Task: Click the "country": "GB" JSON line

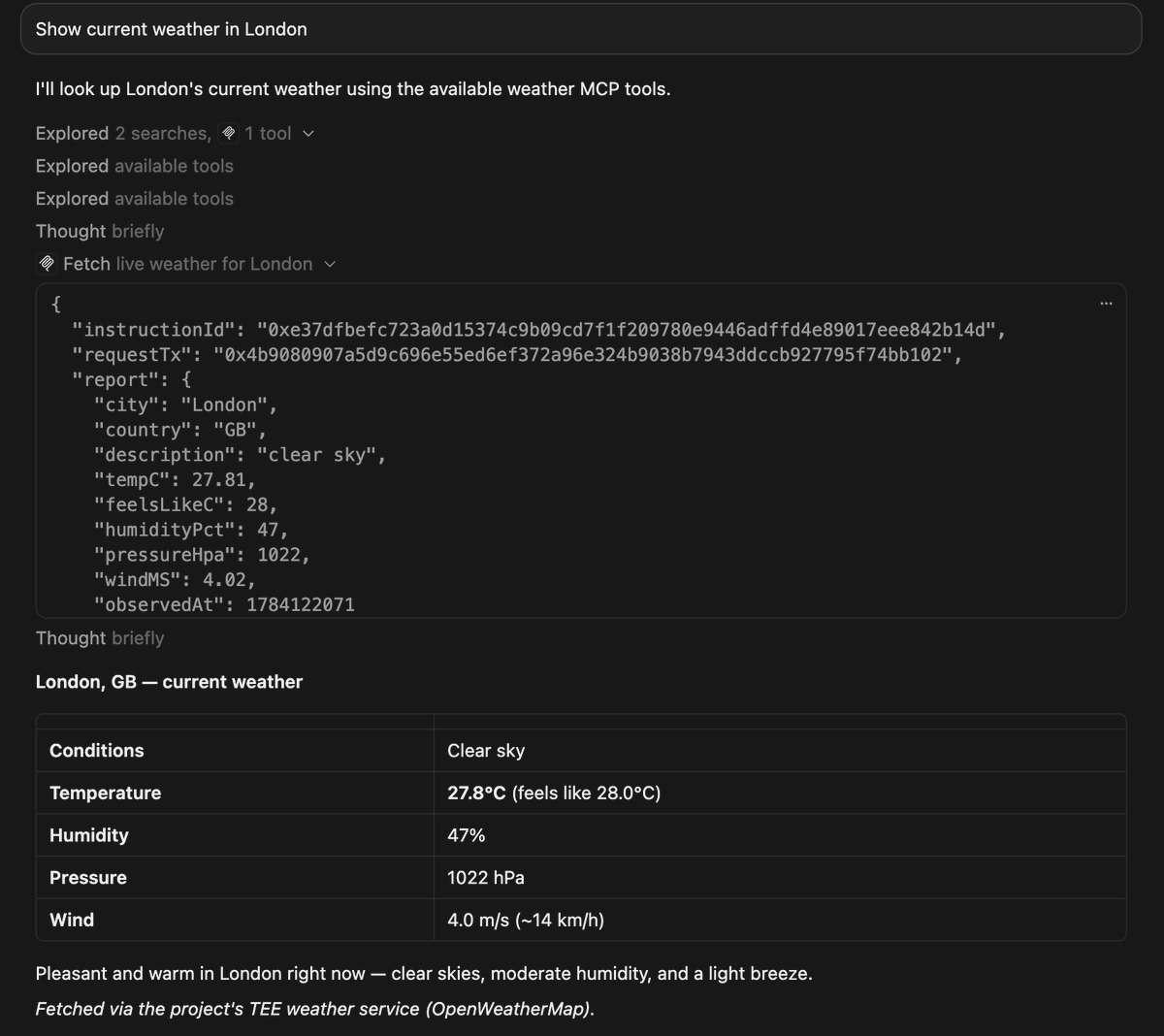Action: point(180,430)
